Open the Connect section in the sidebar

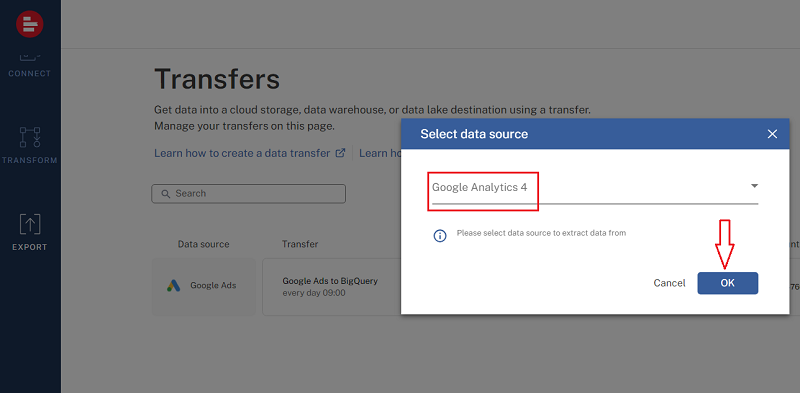(30, 66)
